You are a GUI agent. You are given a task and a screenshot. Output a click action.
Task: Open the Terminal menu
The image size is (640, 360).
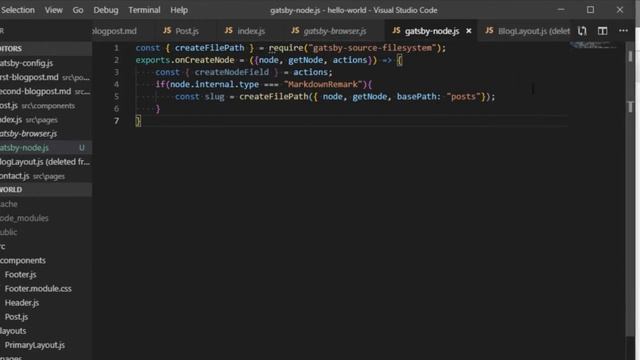(x=144, y=10)
